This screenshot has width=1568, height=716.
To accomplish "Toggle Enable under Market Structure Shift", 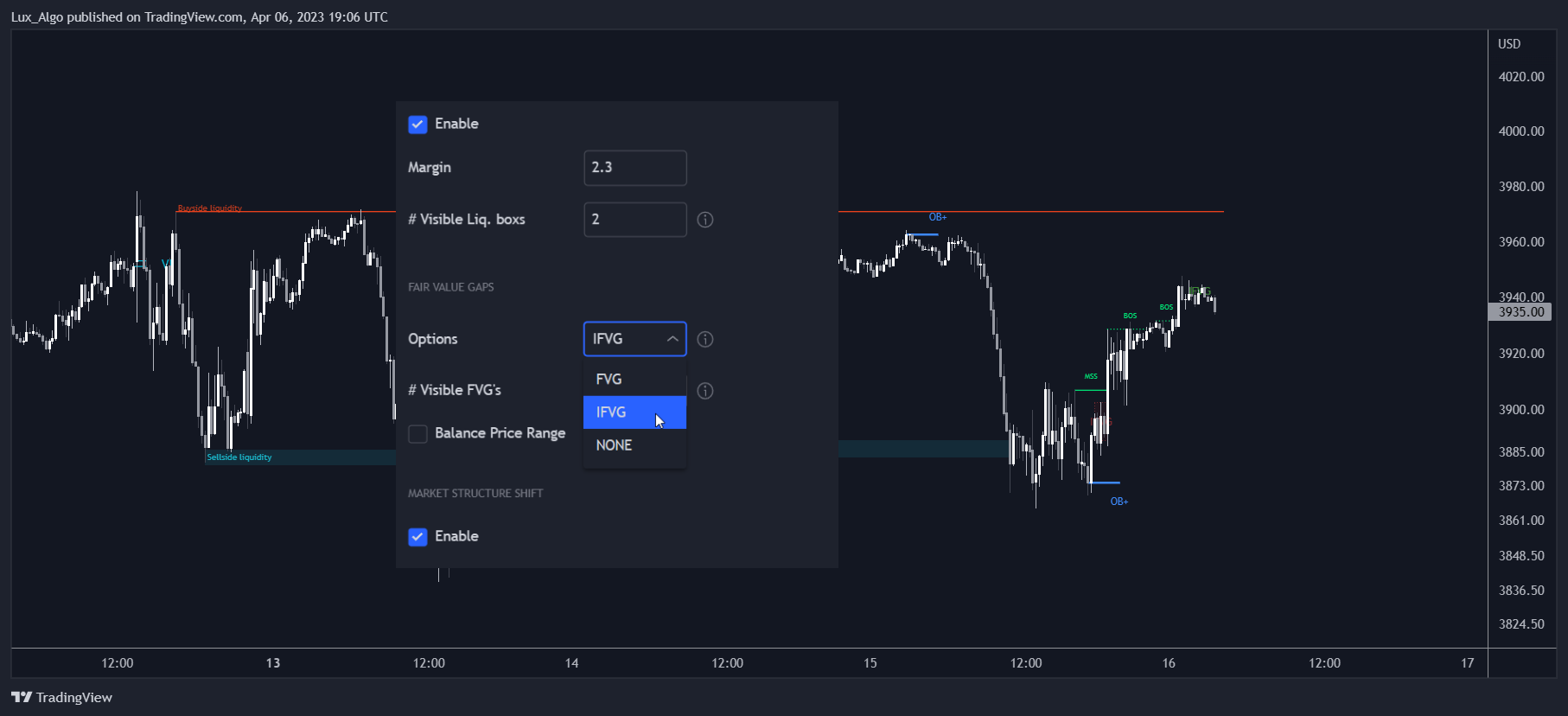I will click(x=417, y=537).
